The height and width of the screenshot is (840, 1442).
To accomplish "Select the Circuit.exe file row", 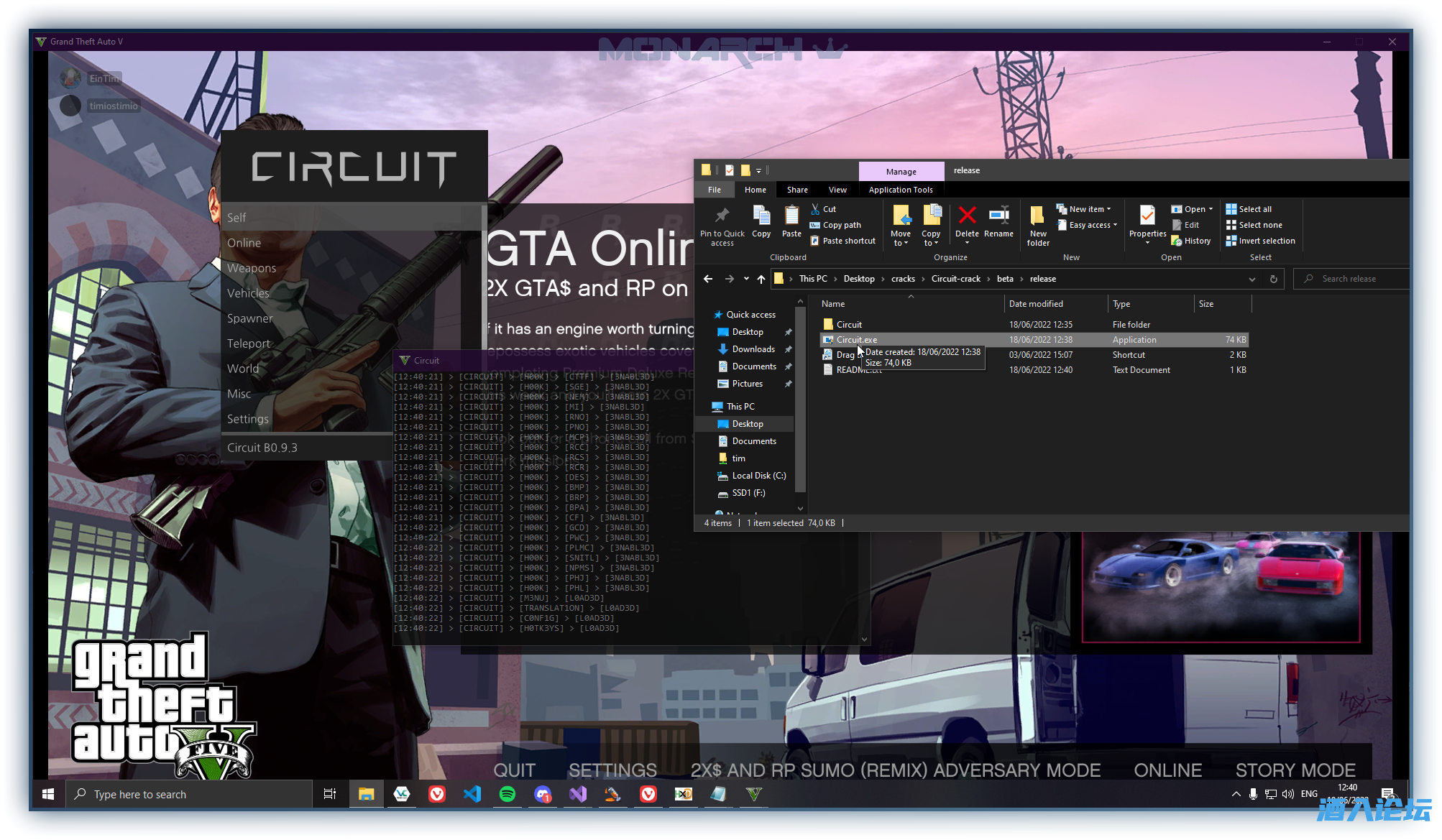I will [x=1034, y=340].
